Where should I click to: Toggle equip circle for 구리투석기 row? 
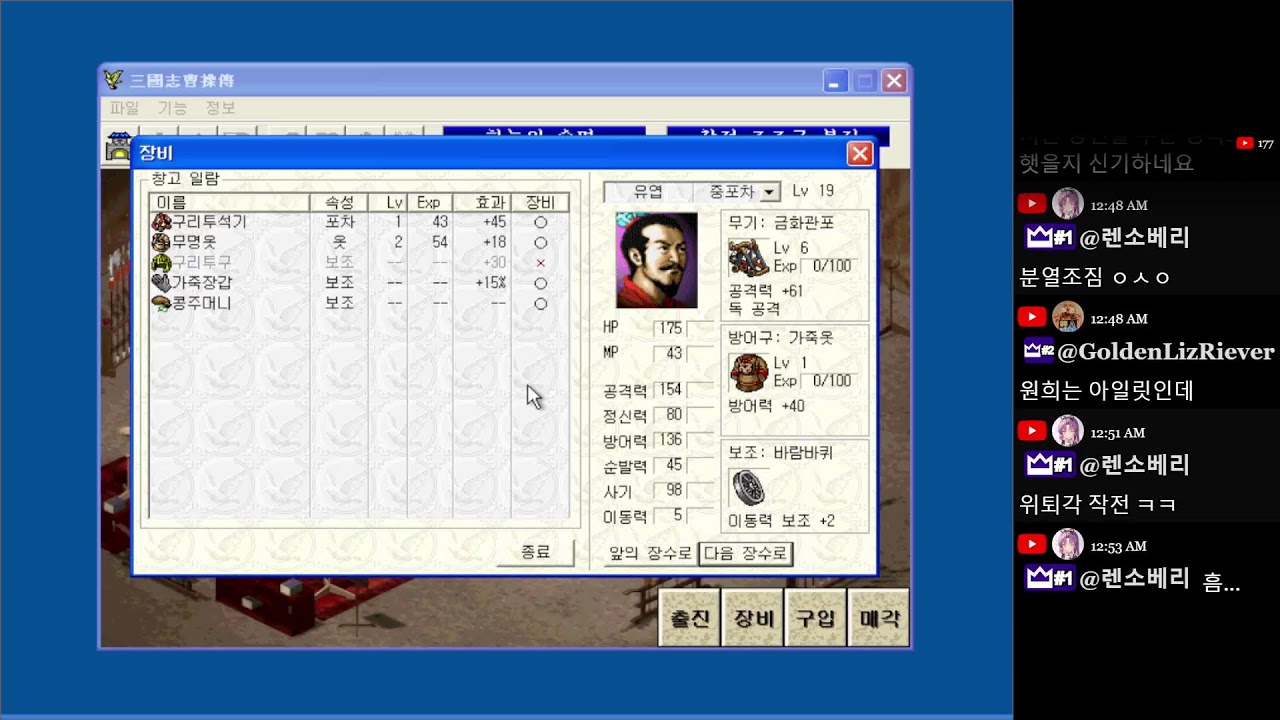click(x=540, y=222)
